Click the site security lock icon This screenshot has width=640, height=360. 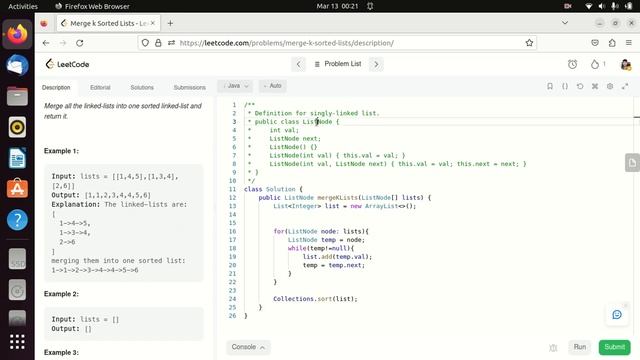coord(158,43)
